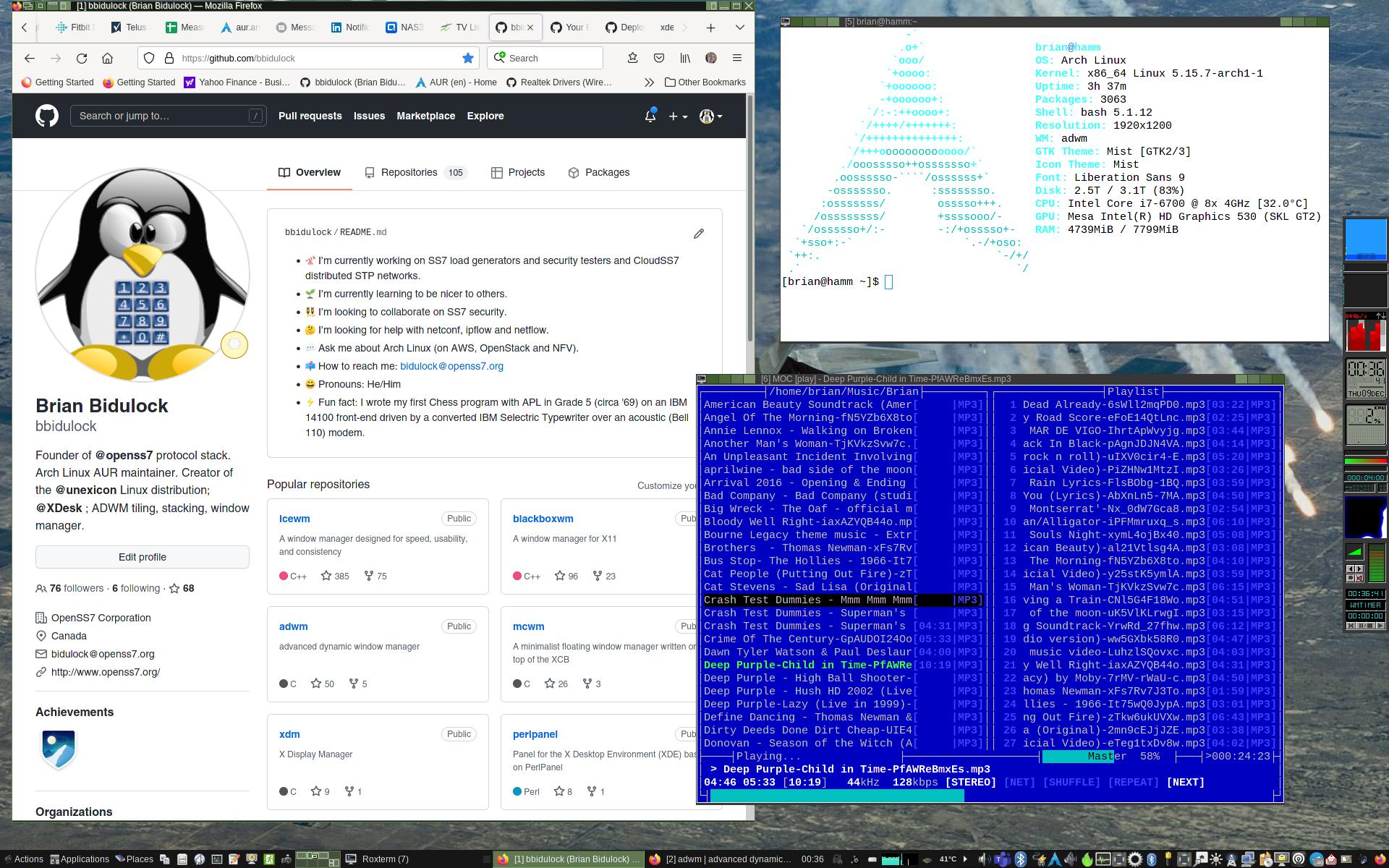Click the green volume meter dock applet
The height and width of the screenshot is (868, 1389).
coord(1375,563)
